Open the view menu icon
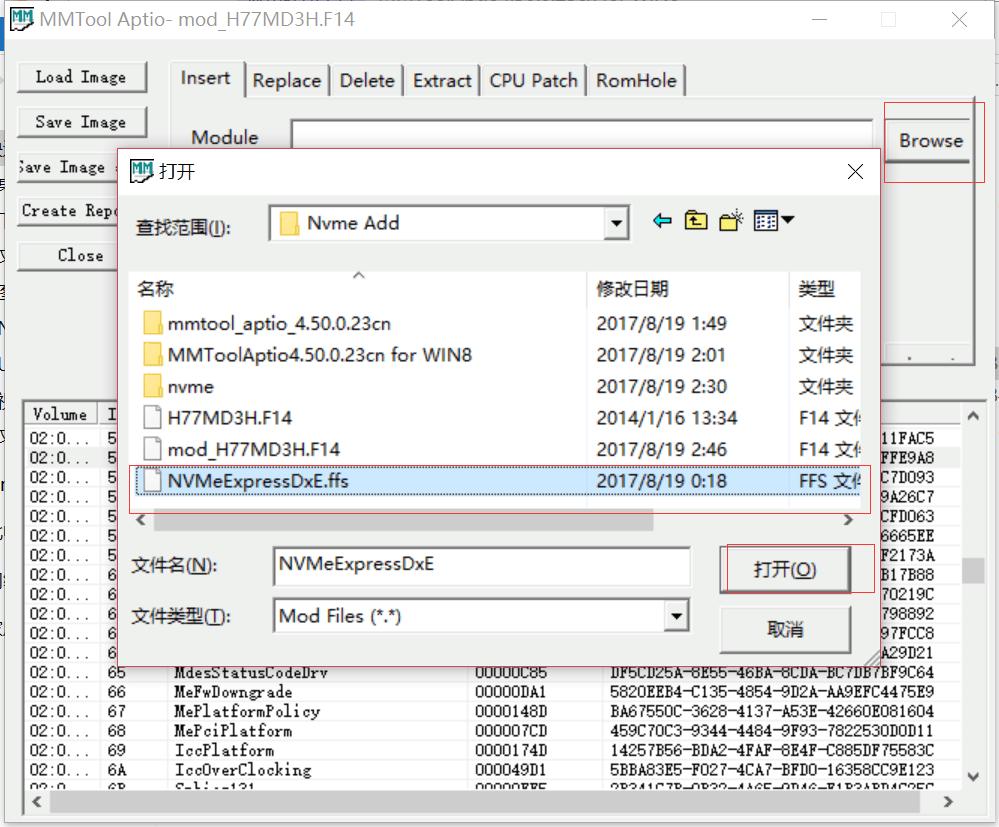The image size is (999, 827). tap(773, 221)
